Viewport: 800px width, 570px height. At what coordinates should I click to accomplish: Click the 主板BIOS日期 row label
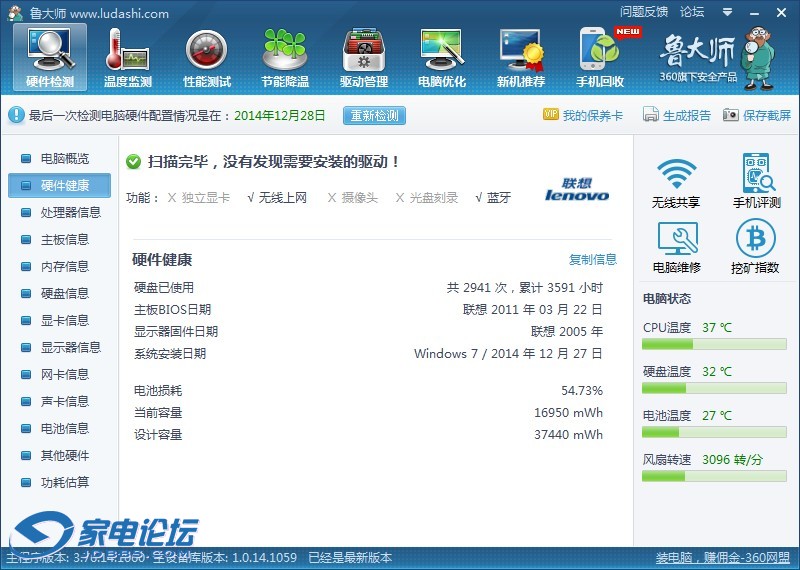click(172, 310)
